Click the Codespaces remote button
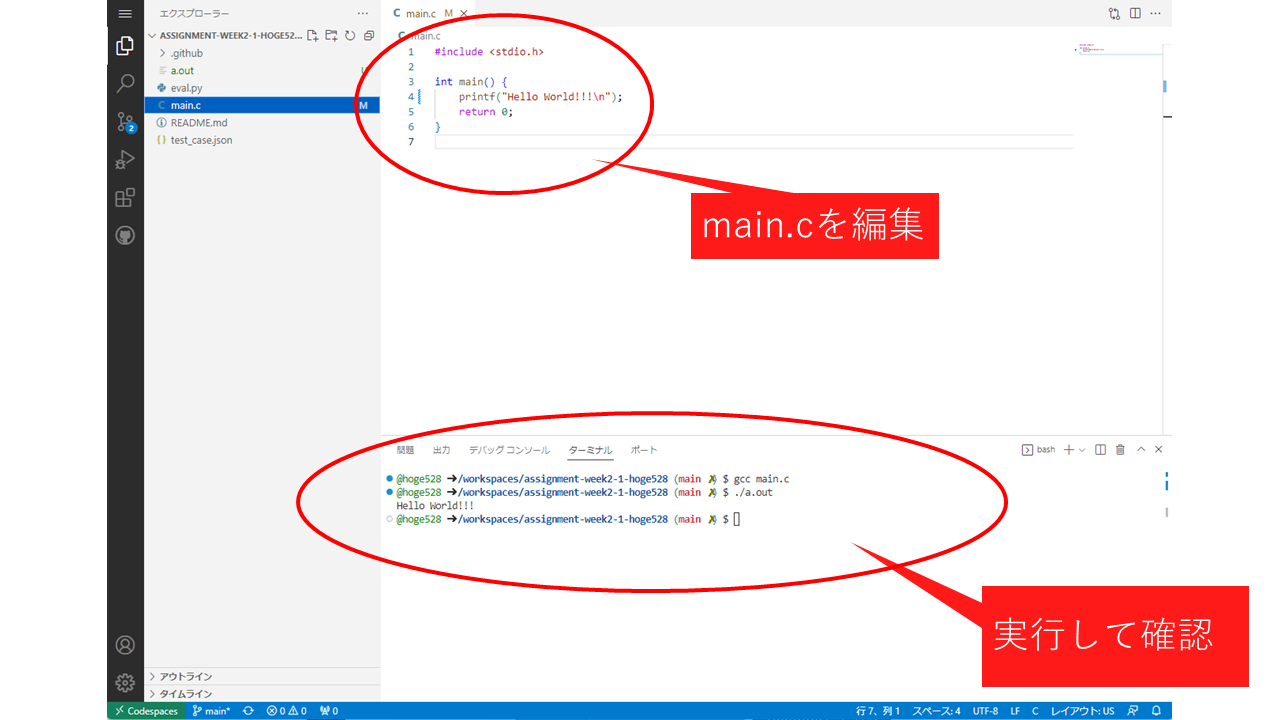The height and width of the screenshot is (720, 1280). pyautogui.click(x=146, y=711)
